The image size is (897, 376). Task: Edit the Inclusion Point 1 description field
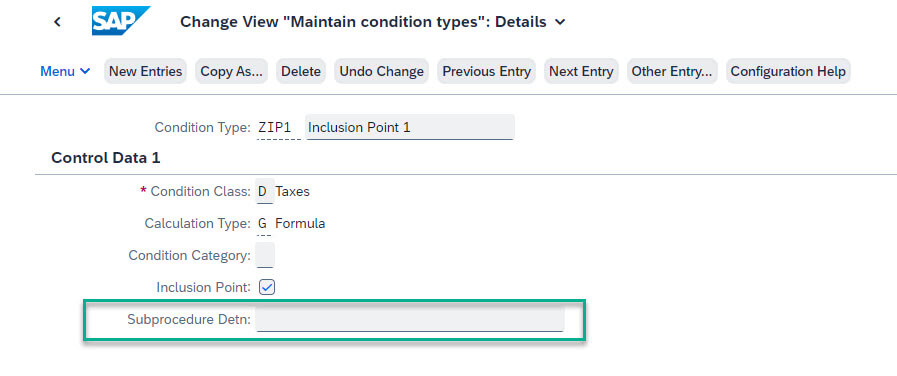click(x=410, y=127)
